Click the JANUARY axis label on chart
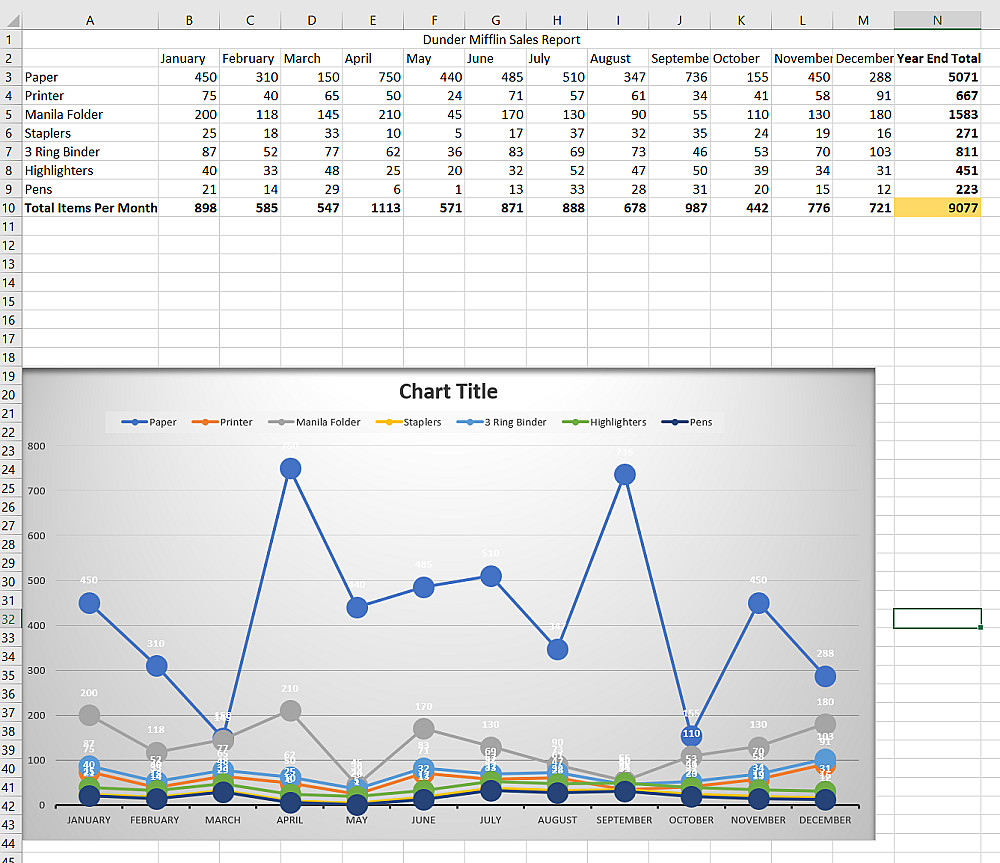Image resolution: width=1000 pixels, height=863 pixels. click(x=89, y=820)
